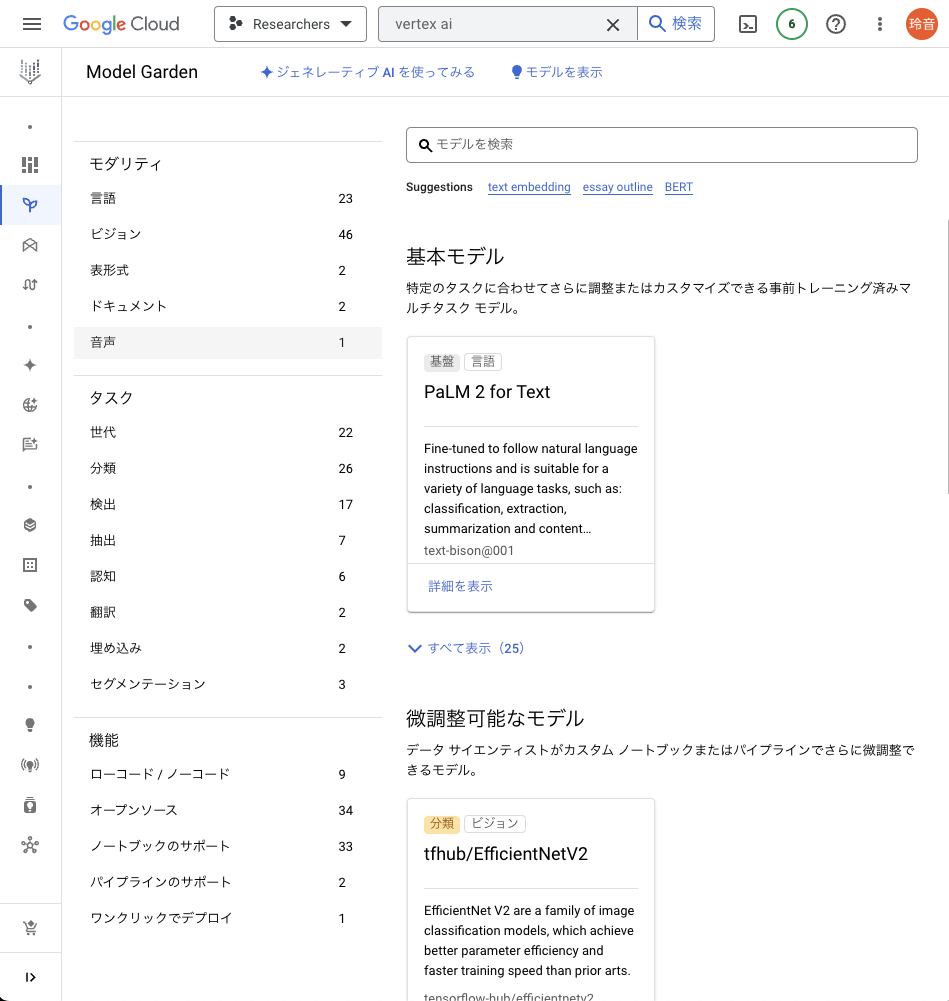Expand the collapsed sidebar with arrow icon

tap(30, 977)
